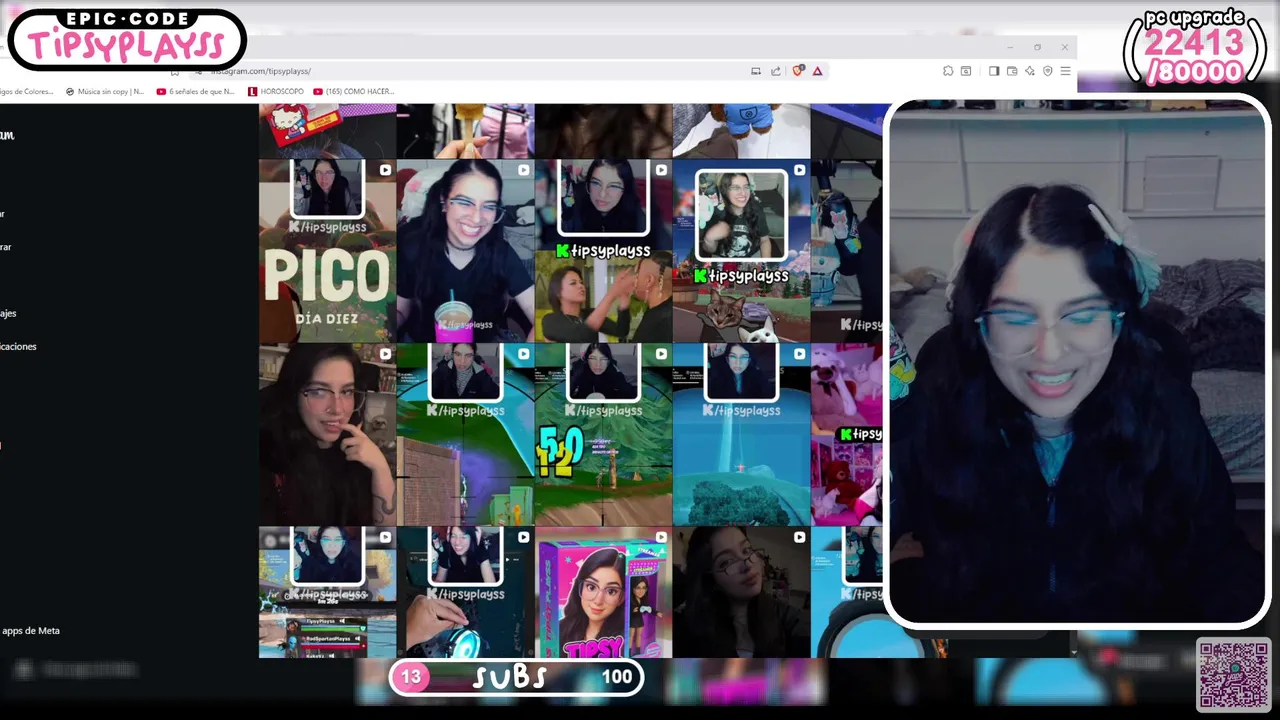Open the Leo AI sparkle icon
This screenshot has width=1280, height=720.
[1030, 71]
